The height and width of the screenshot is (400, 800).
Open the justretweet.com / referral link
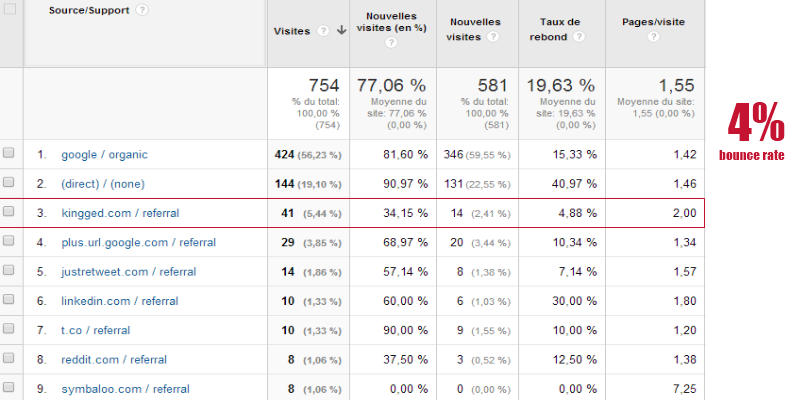pos(129,272)
